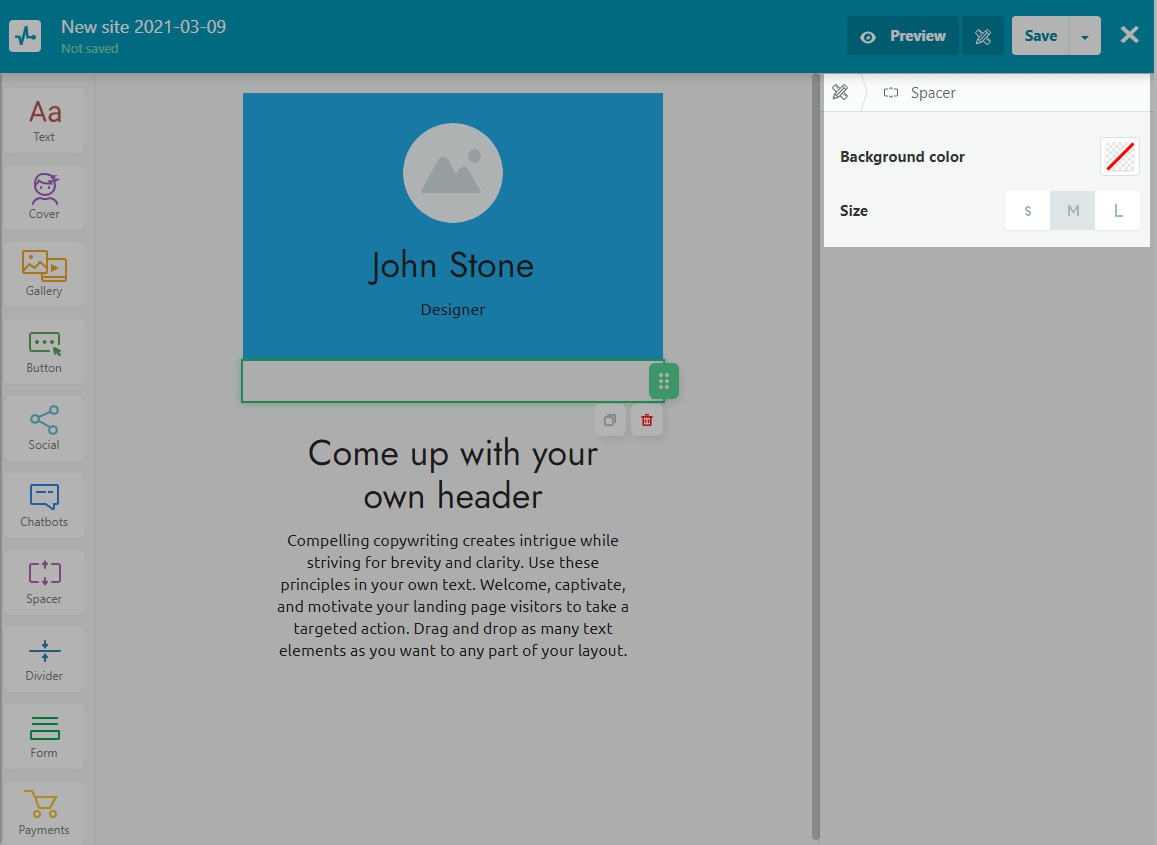Click the John Stone heading text
This screenshot has width=1157, height=845.
click(452, 266)
